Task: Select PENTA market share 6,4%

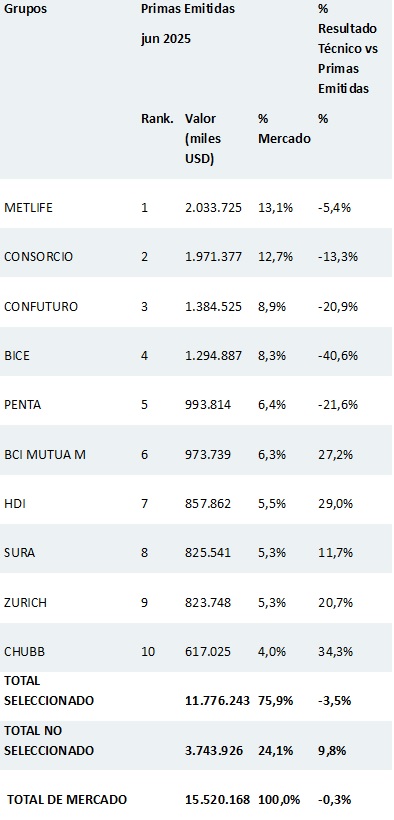Action: coord(272,405)
